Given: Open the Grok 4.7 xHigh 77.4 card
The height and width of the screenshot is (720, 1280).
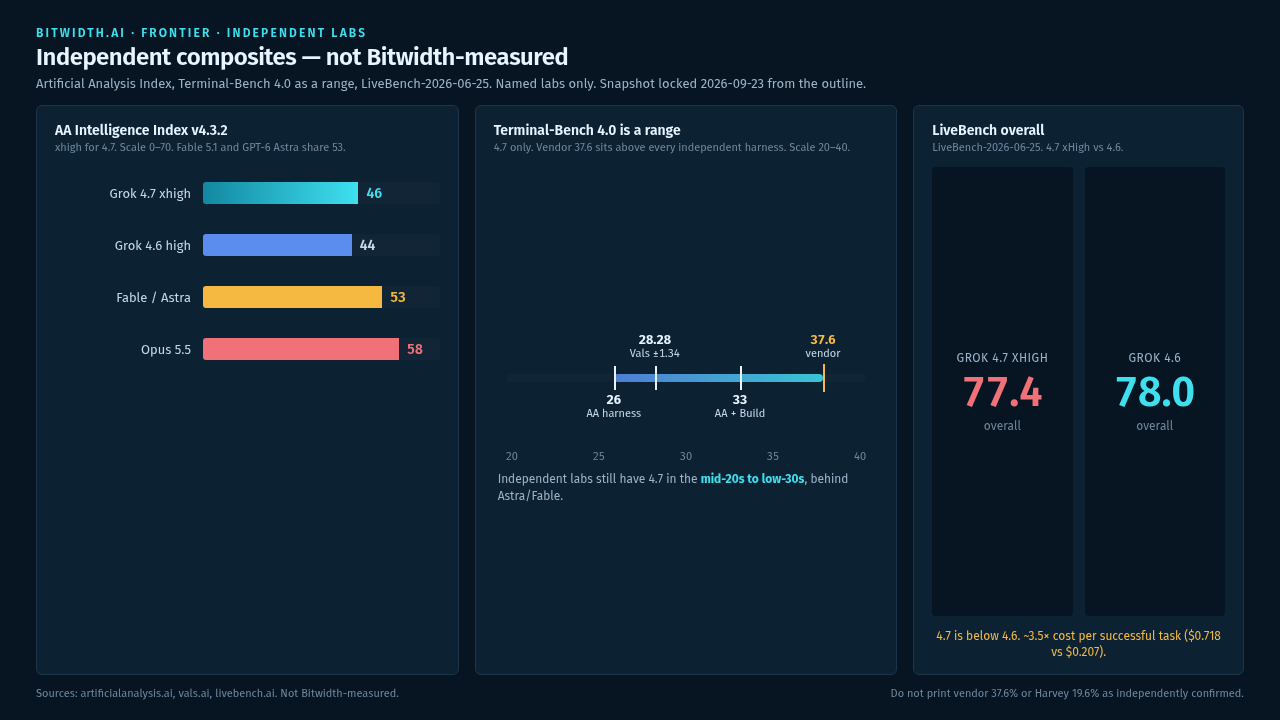Looking at the screenshot, I should (1002, 391).
